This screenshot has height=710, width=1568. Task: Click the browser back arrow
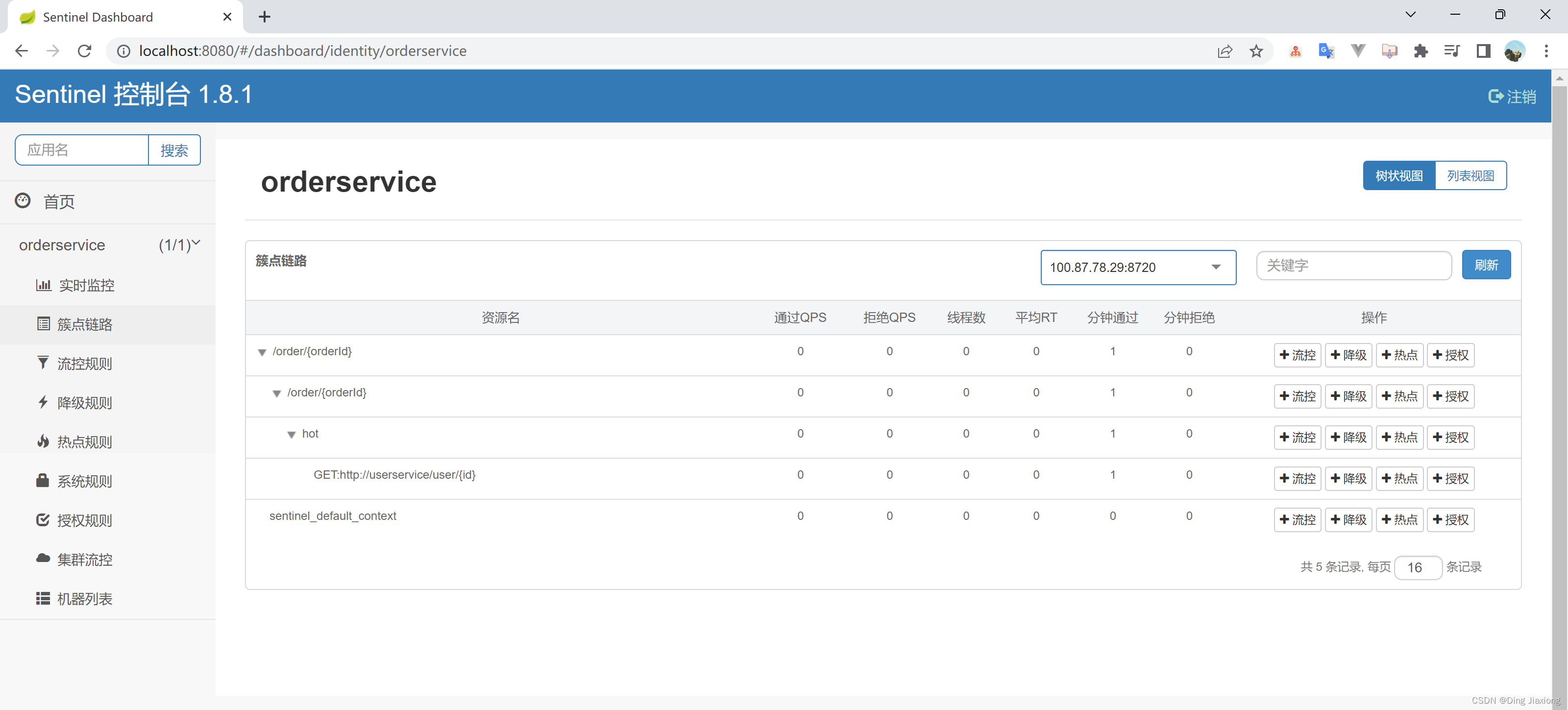tap(22, 51)
